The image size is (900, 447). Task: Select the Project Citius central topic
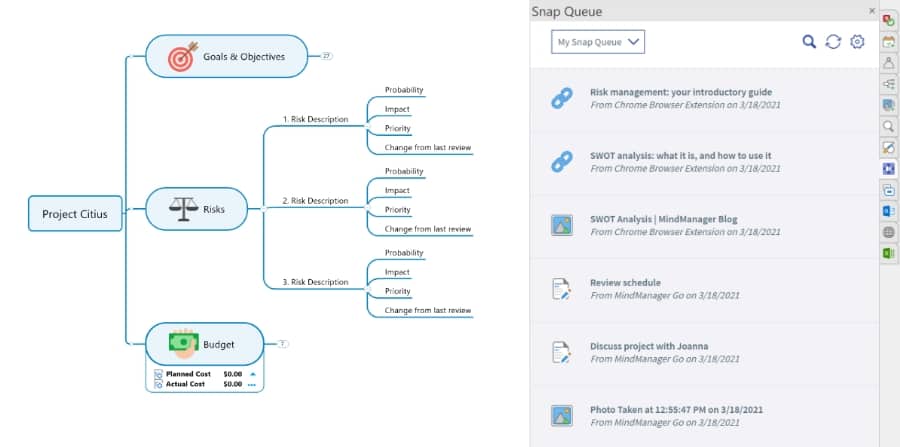(x=75, y=214)
